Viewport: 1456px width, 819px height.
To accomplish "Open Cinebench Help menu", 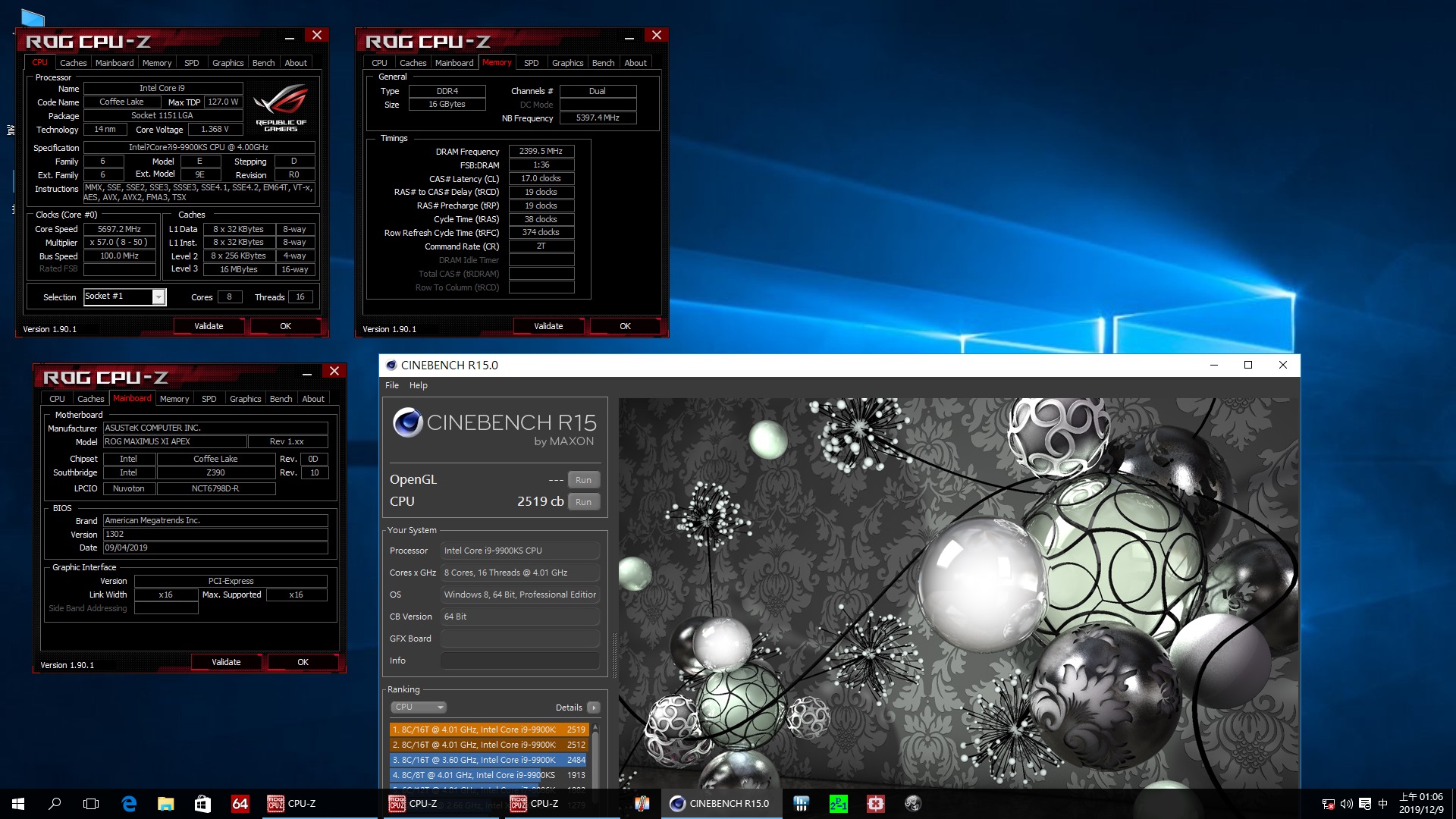I will [x=419, y=385].
